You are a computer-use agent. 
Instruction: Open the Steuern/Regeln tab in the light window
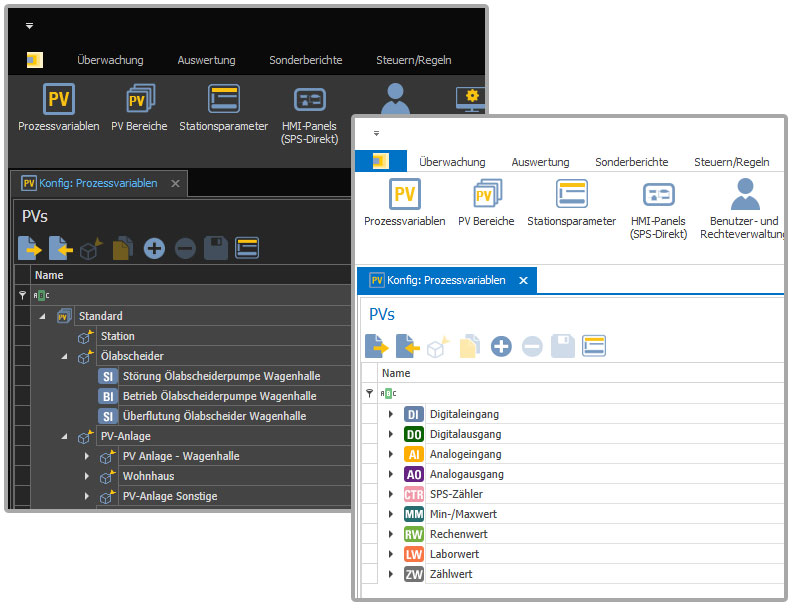[732, 162]
